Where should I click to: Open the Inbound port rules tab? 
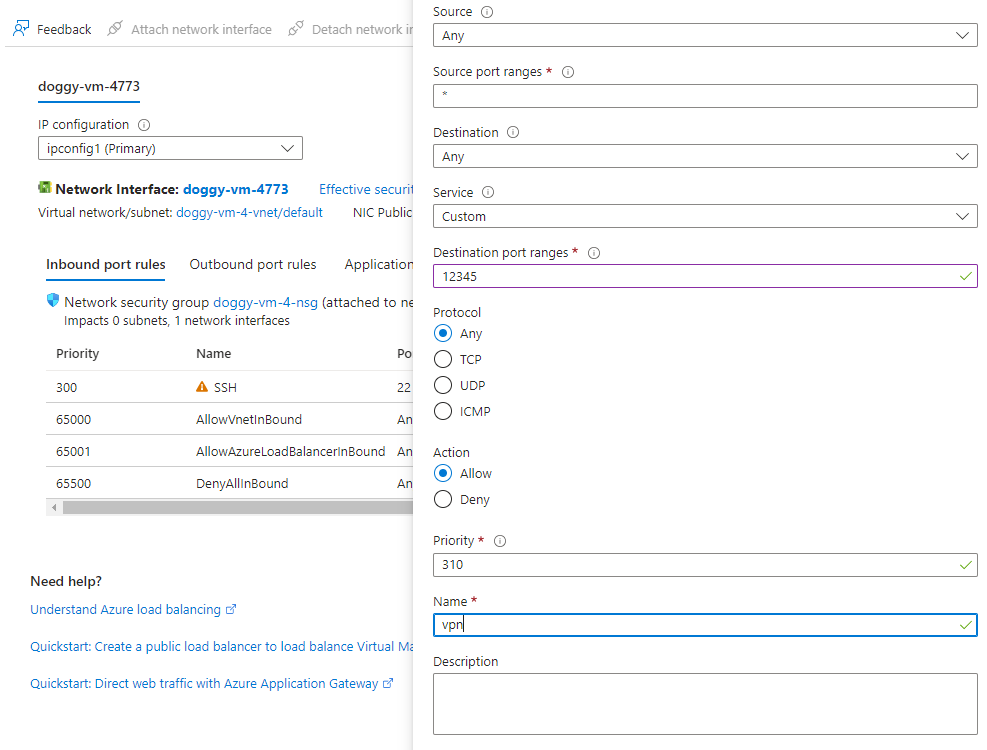pos(105,264)
